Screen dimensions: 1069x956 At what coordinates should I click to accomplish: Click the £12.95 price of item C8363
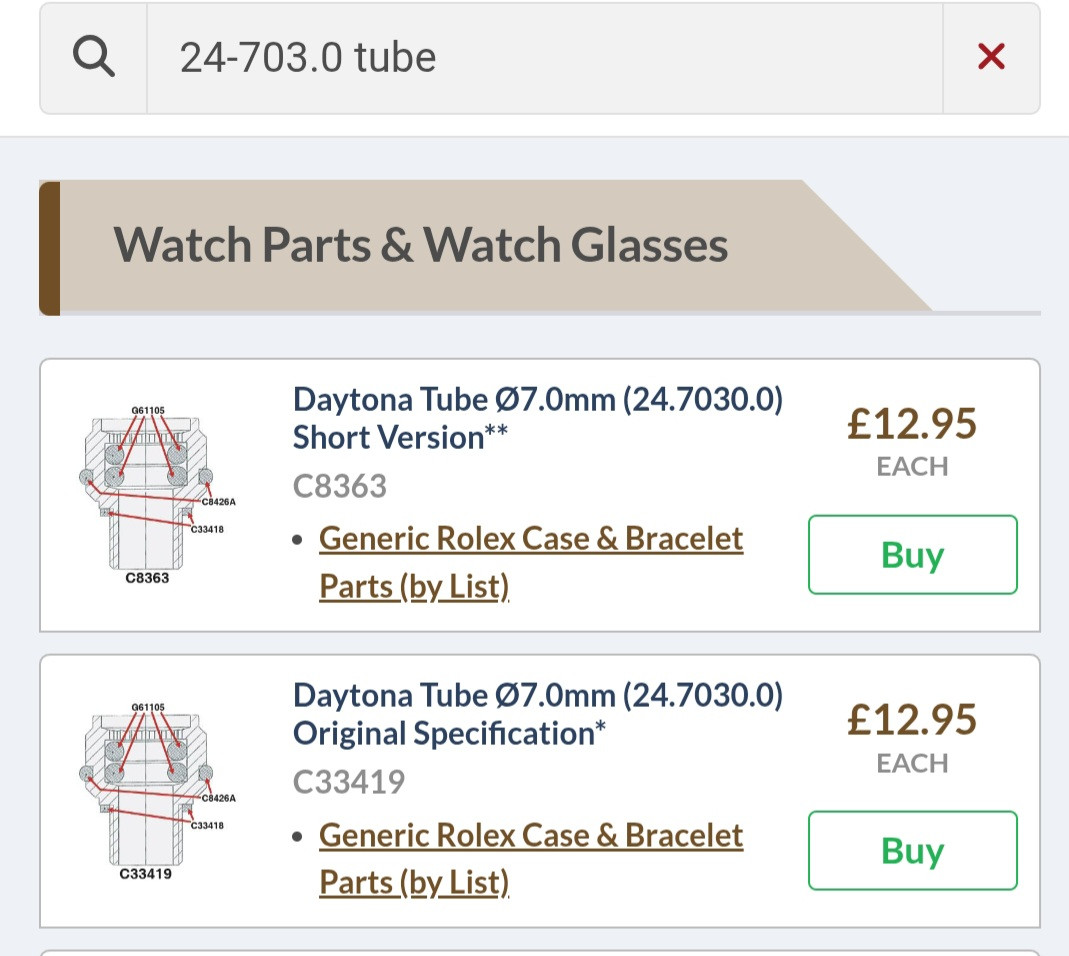coord(912,423)
